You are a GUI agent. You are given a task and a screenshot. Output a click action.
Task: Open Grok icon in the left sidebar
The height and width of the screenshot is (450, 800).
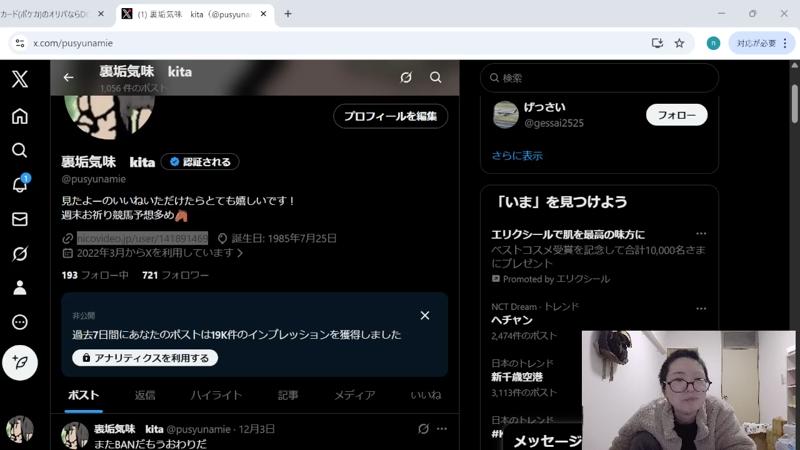[20, 253]
